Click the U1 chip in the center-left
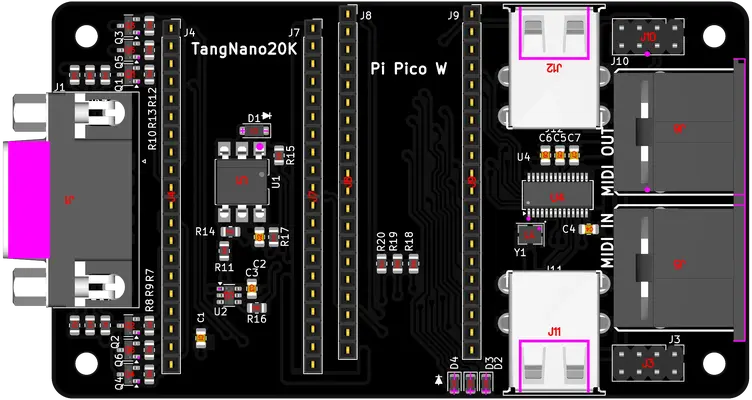This screenshot has width=752, height=400. 241,181
